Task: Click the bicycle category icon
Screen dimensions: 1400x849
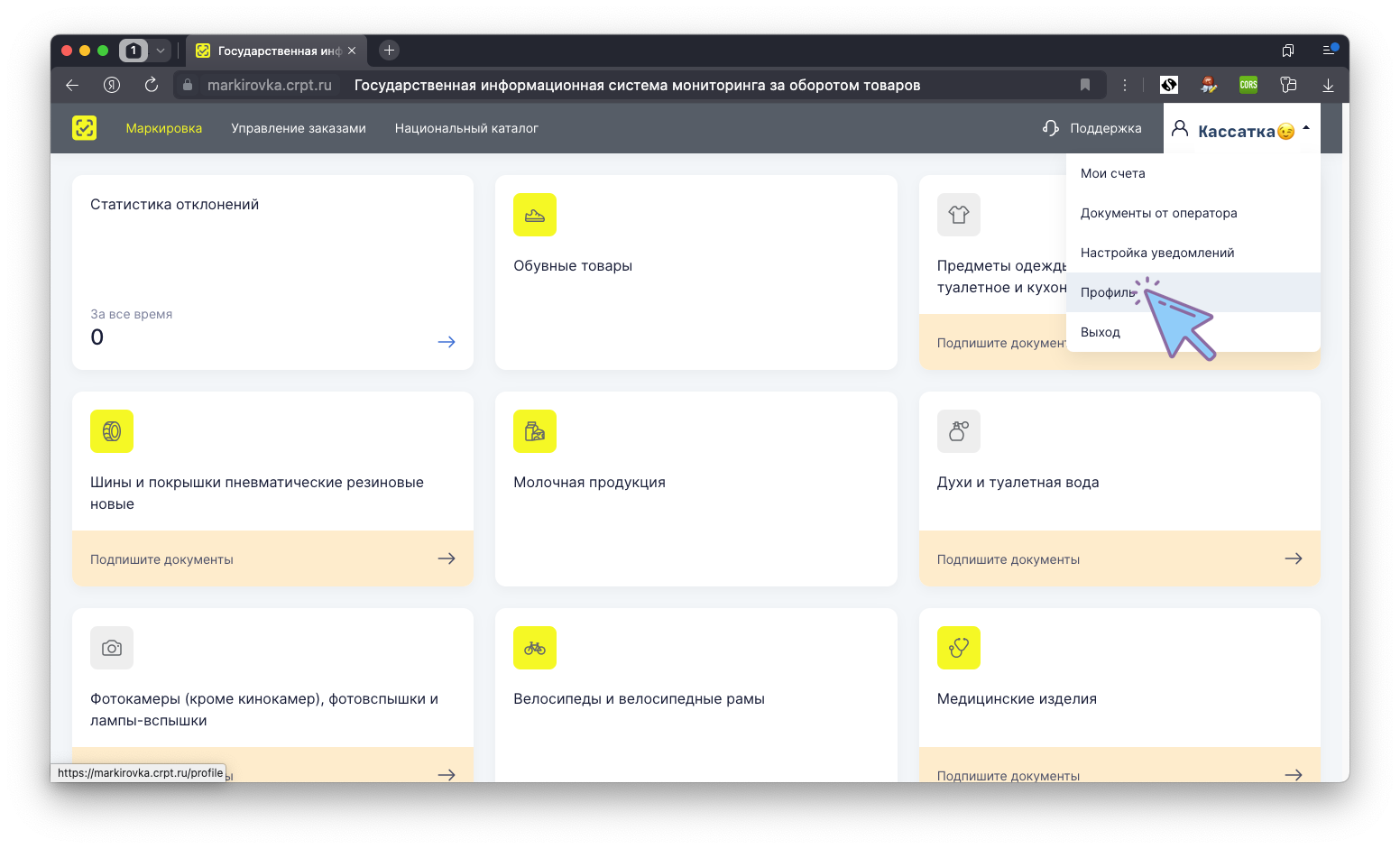Action: 535,648
